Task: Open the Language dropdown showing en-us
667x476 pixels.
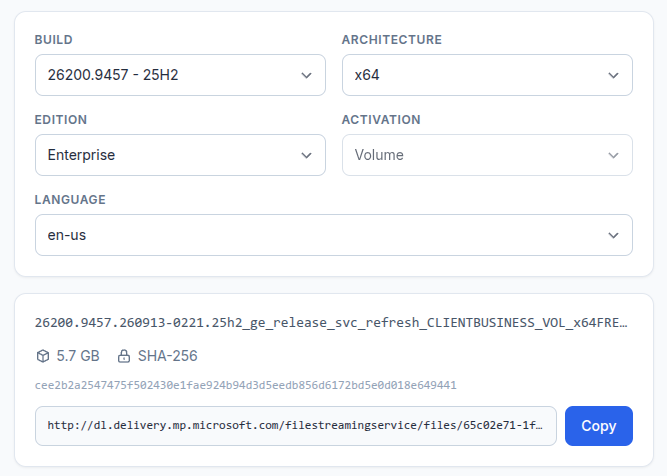Action: [x=334, y=235]
